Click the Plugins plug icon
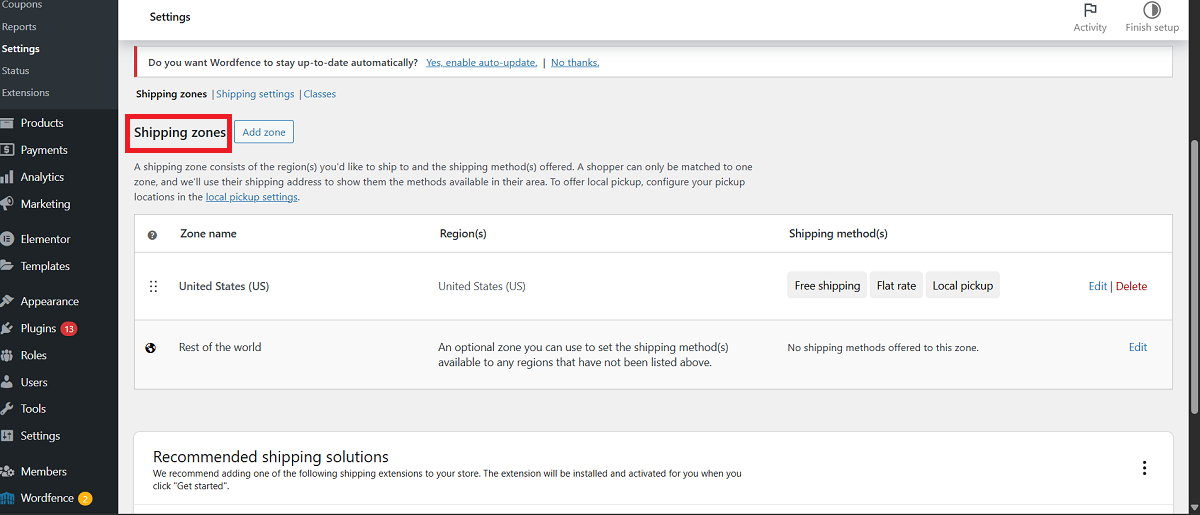Viewport: 1200px width, 515px height. tap(8, 328)
